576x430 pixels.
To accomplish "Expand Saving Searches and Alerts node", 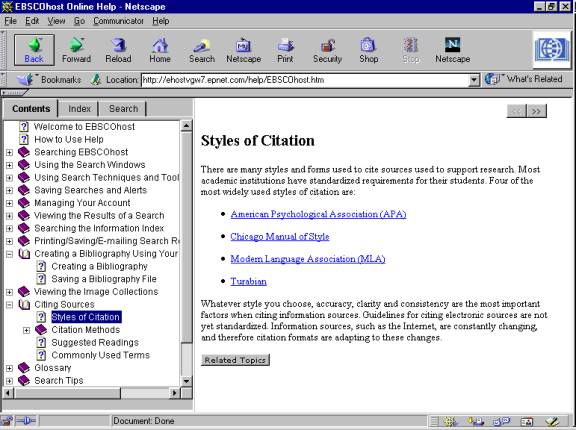I will [9, 191].
